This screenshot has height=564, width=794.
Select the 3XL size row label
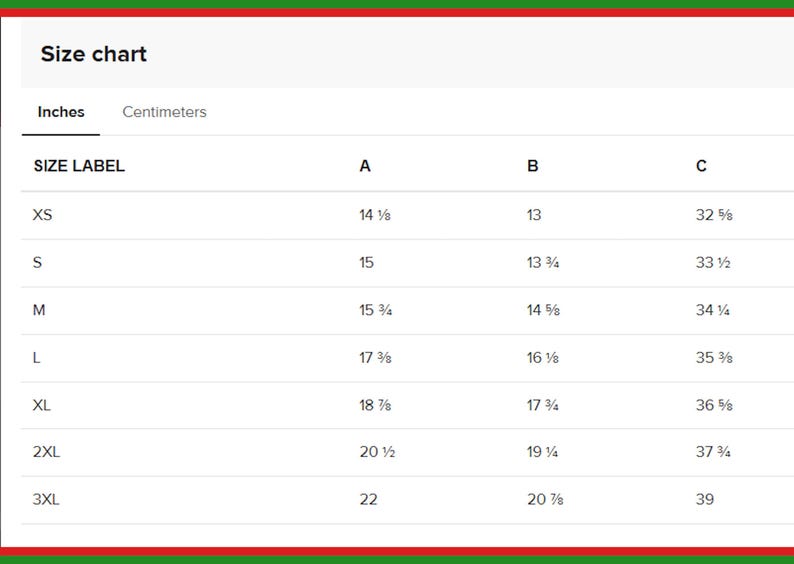(46, 499)
